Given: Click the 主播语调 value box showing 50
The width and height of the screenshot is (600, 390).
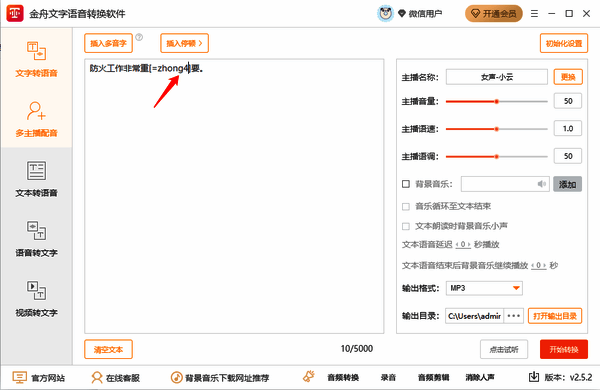Looking at the screenshot, I should [x=568, y=156].
